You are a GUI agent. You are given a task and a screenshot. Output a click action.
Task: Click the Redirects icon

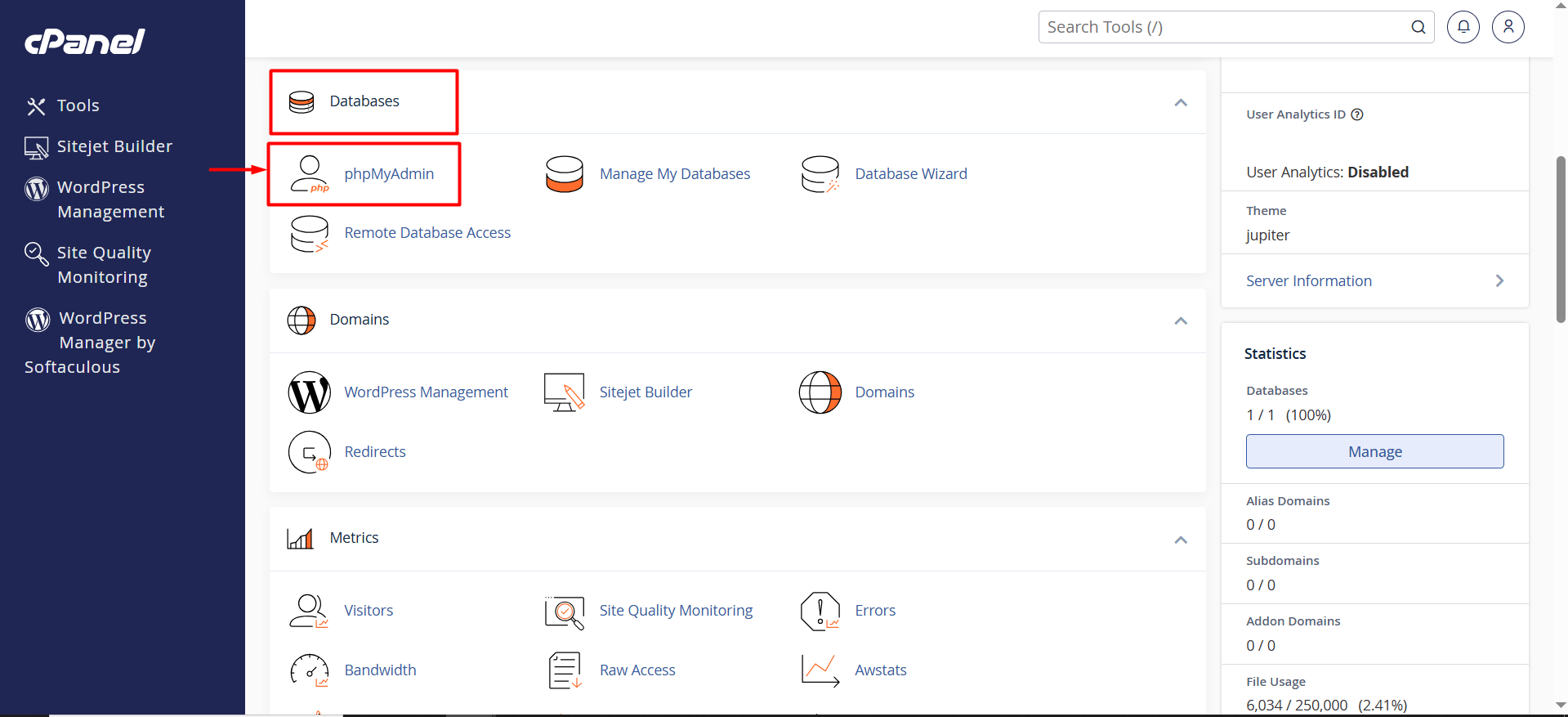(310, 452)
